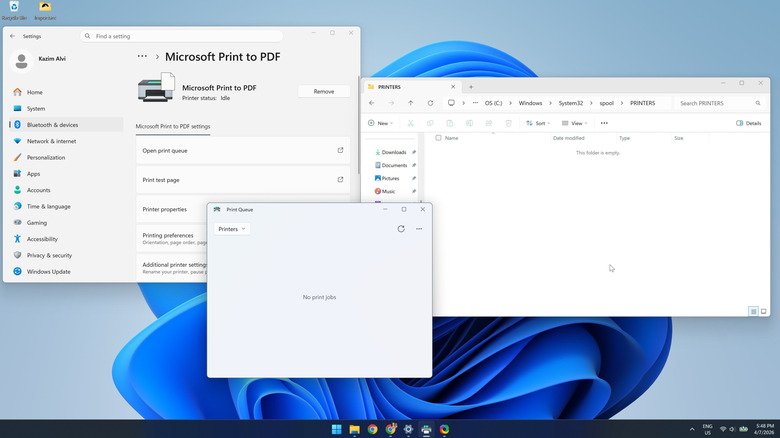Image resolution: width=780 pixels, height=438 pixels.
Task: Click the This PC monitor icon in address bar
Action: point(451,103)
